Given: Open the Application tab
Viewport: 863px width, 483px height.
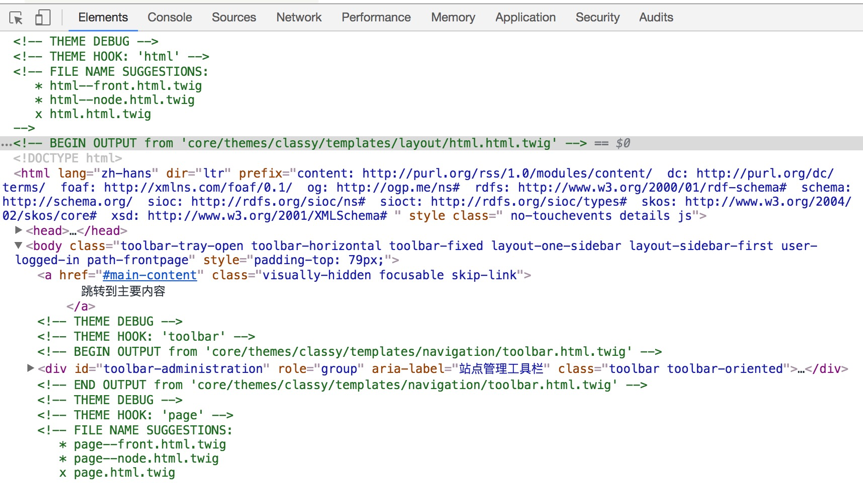Looking at the screenshot, I should (x=525, y=17).
